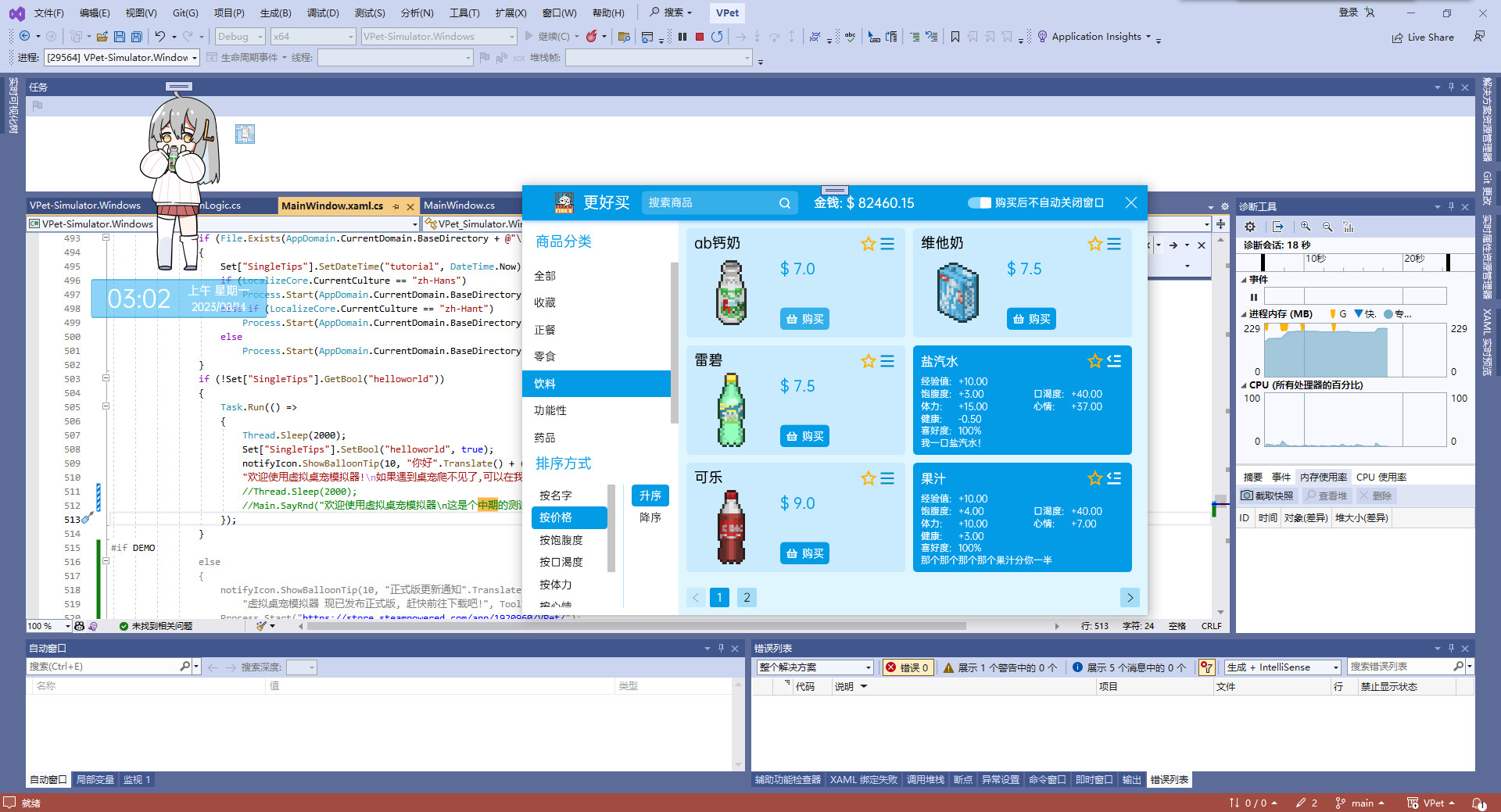Stop debugging with the red stop icon
The image size is (1501, 812).
pos(700,37)
